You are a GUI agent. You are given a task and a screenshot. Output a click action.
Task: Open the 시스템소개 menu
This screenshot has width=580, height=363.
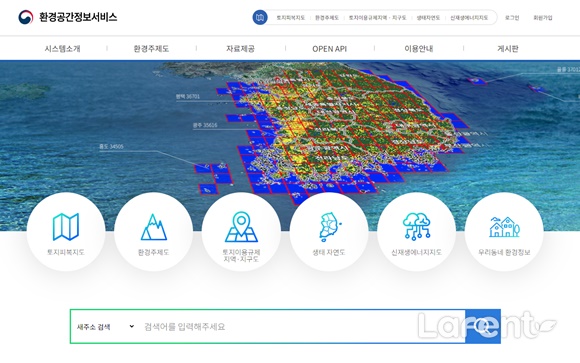63,48
